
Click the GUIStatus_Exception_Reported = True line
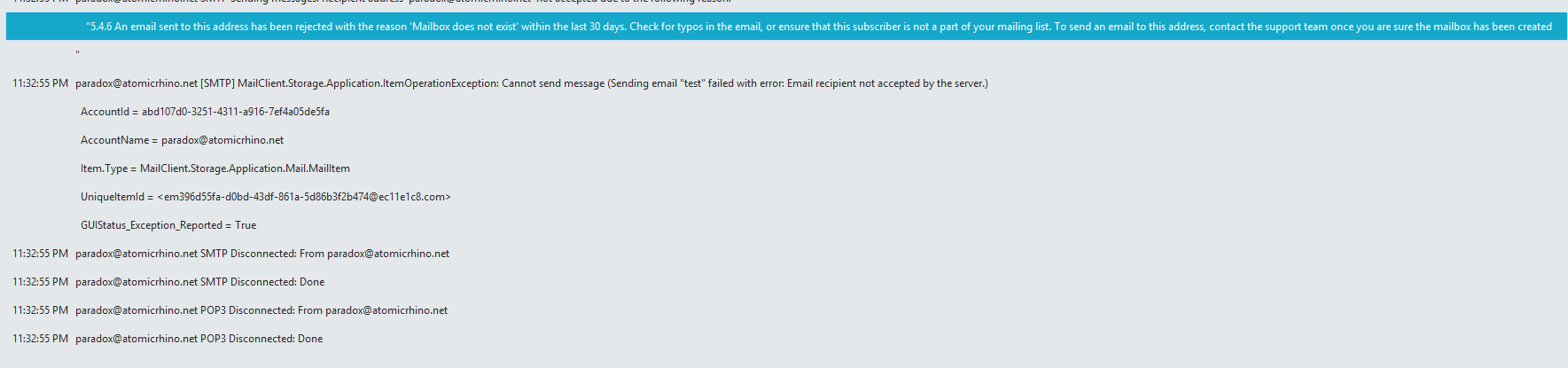(x=168, y=225)
